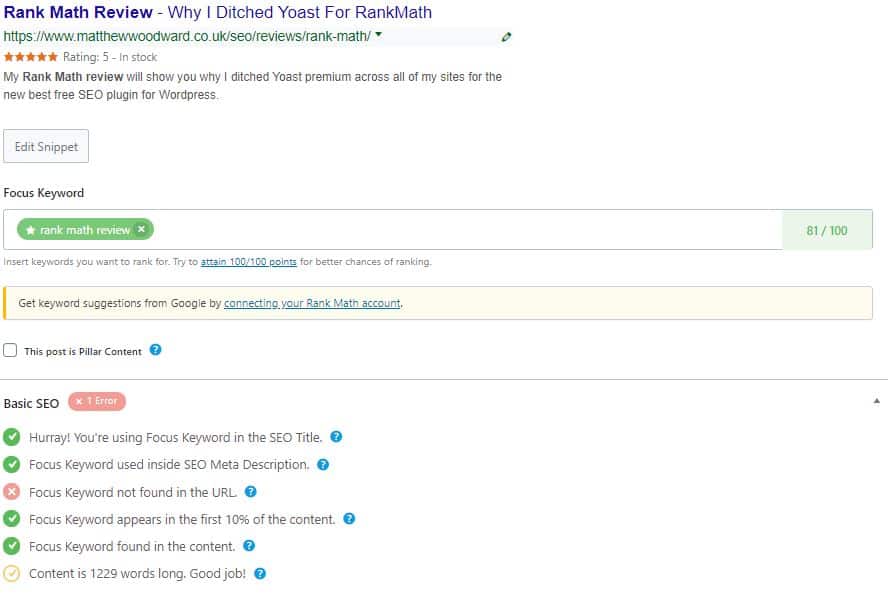The image size is (888, 596).
Task: Click green check icon for keyword found in content
Action: point(11,546)
